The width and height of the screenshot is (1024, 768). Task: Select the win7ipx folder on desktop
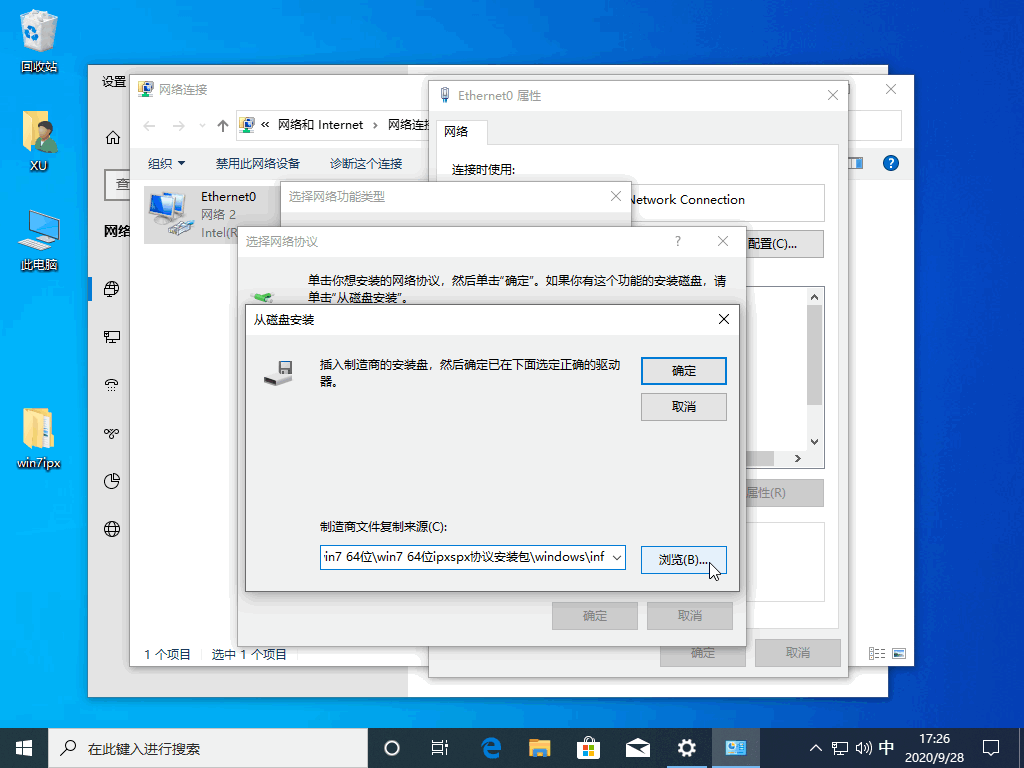click(39, 438)
